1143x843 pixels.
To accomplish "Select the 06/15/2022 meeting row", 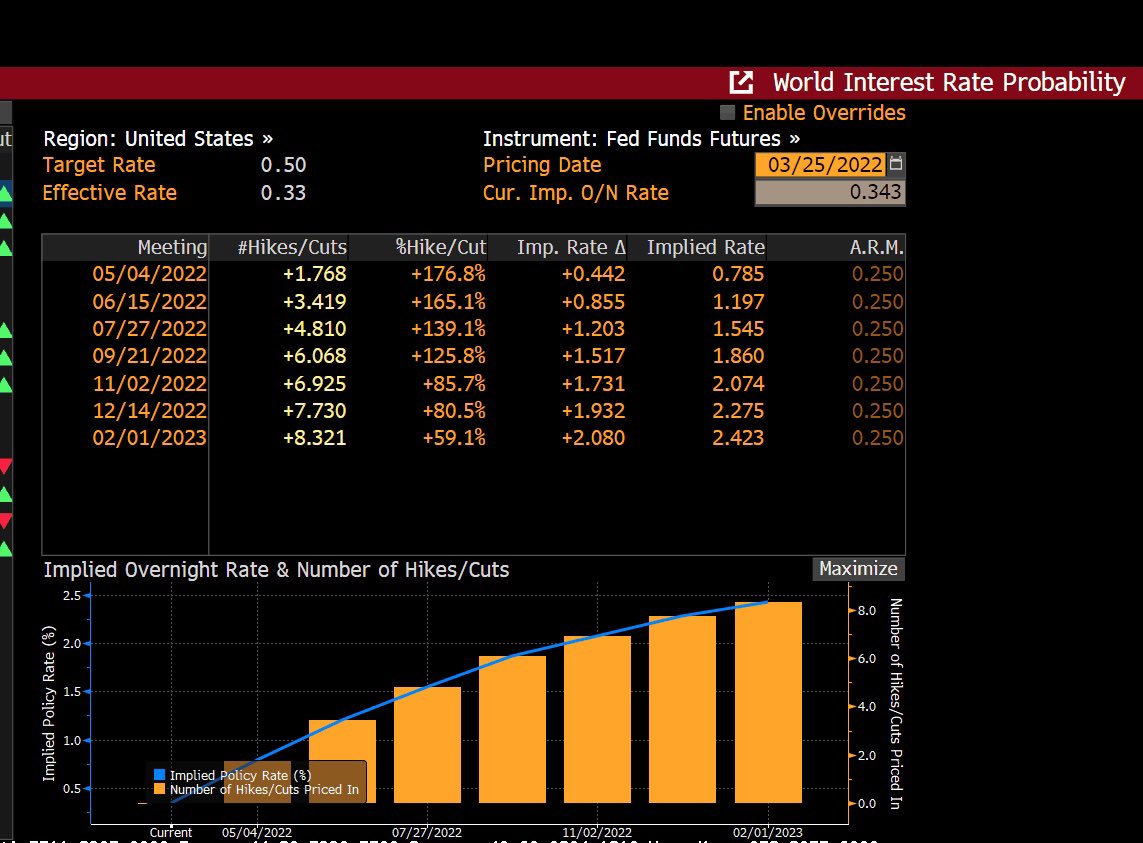I will coord(474,301).
